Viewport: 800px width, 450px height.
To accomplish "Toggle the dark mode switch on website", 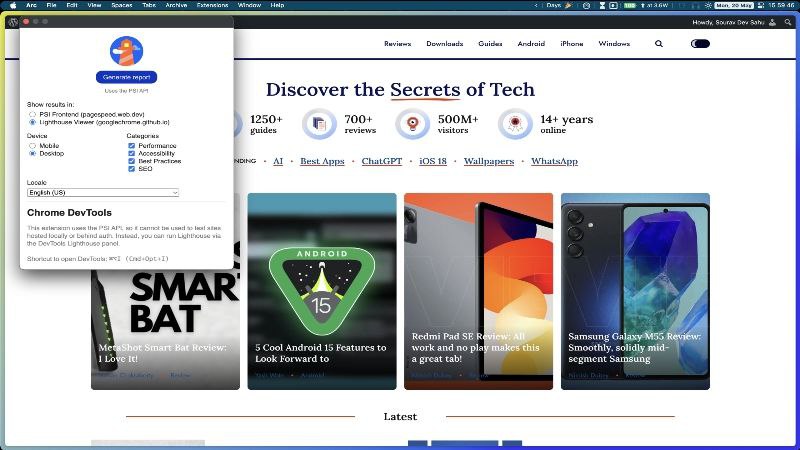I will [700, 44].
